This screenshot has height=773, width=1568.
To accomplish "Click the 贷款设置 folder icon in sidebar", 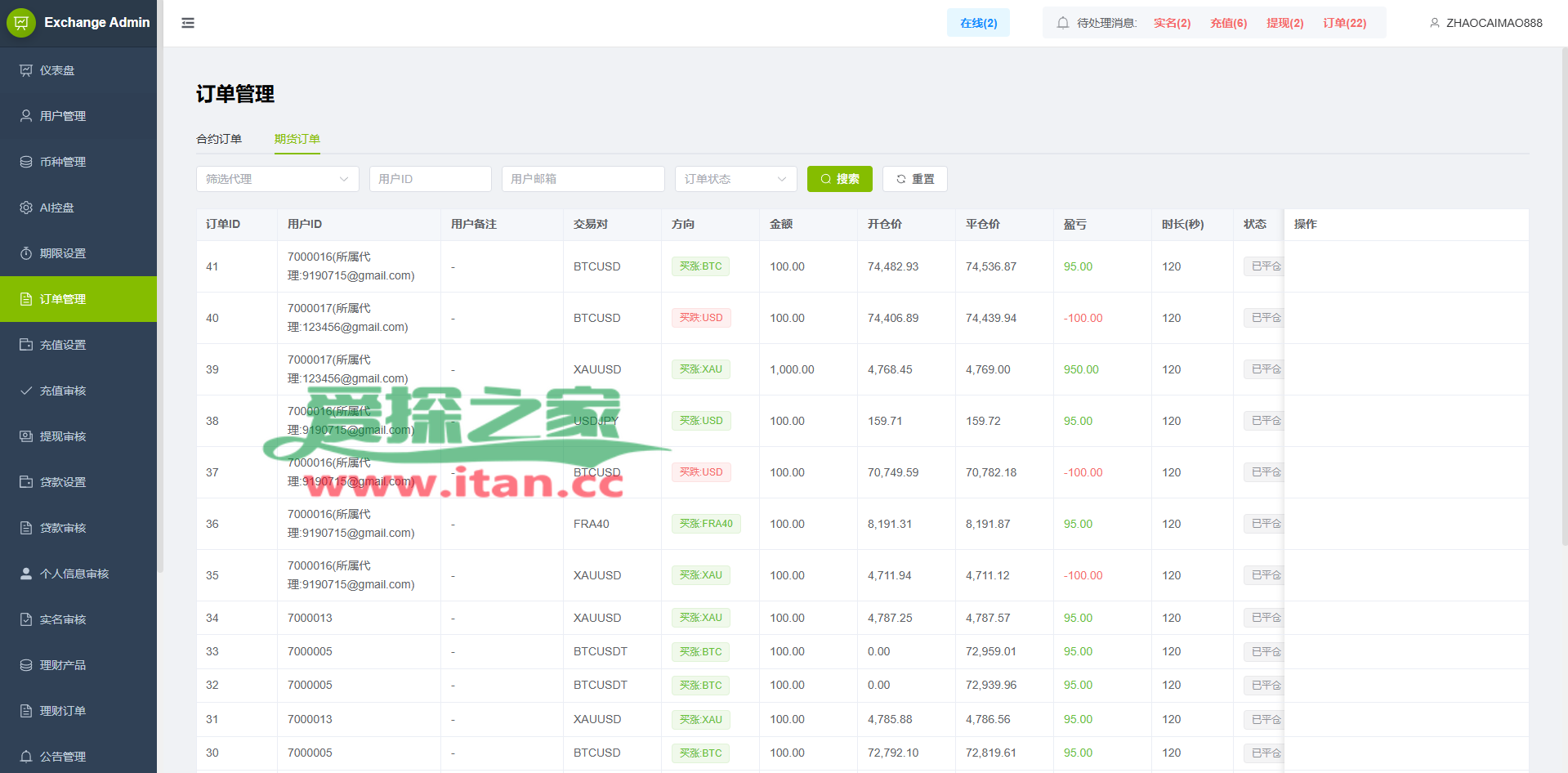I will pyautogui.click(x=26, y=482).
